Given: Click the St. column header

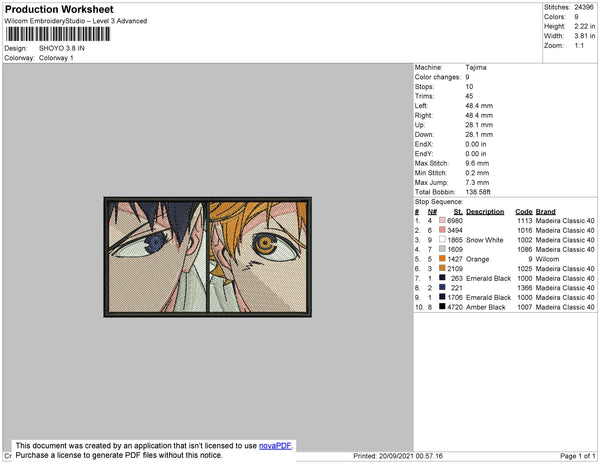Looking at the screenshot, I should (x=458, y=212).
